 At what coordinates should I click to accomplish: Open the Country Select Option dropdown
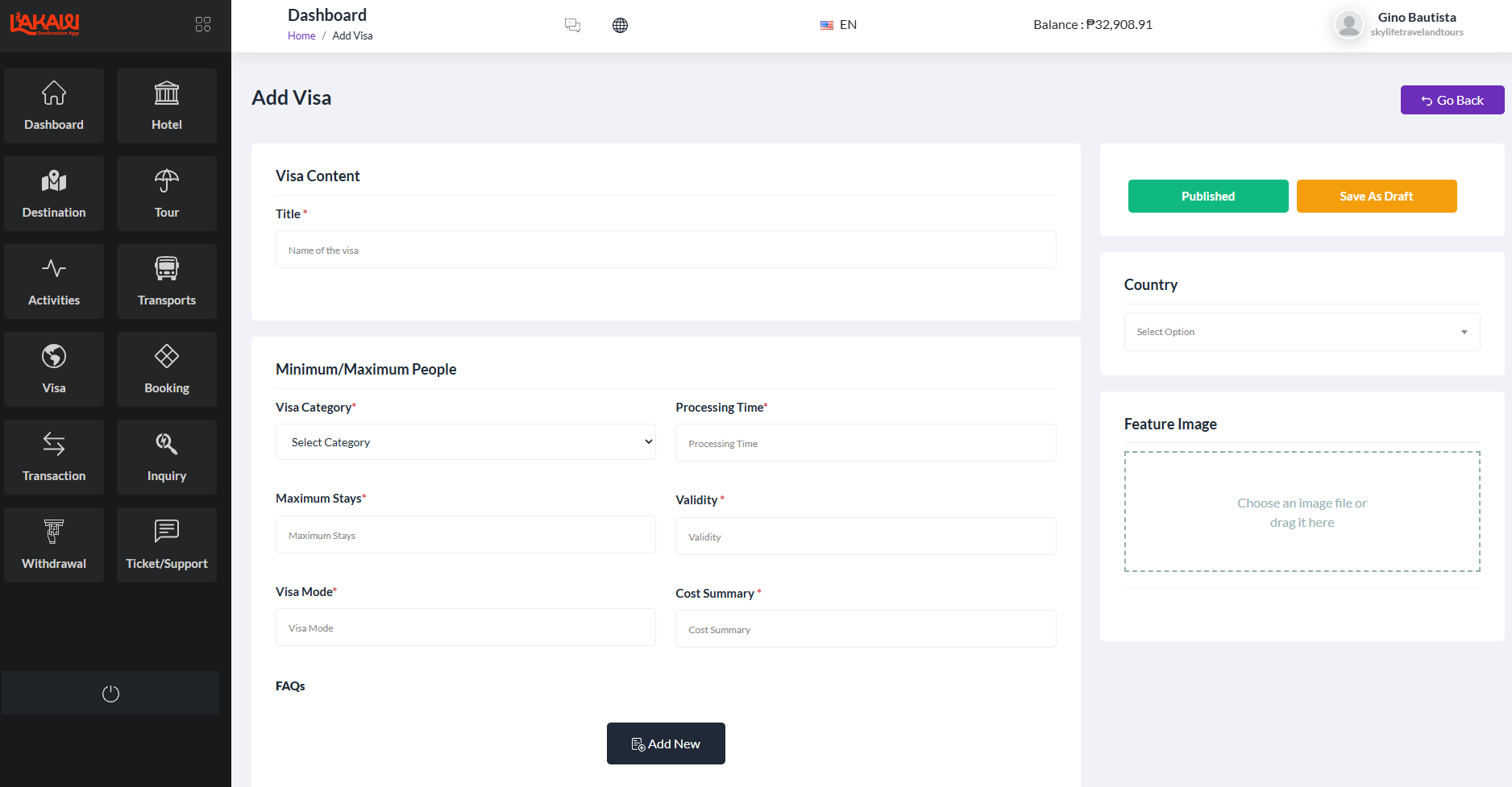pos(1302,332)
